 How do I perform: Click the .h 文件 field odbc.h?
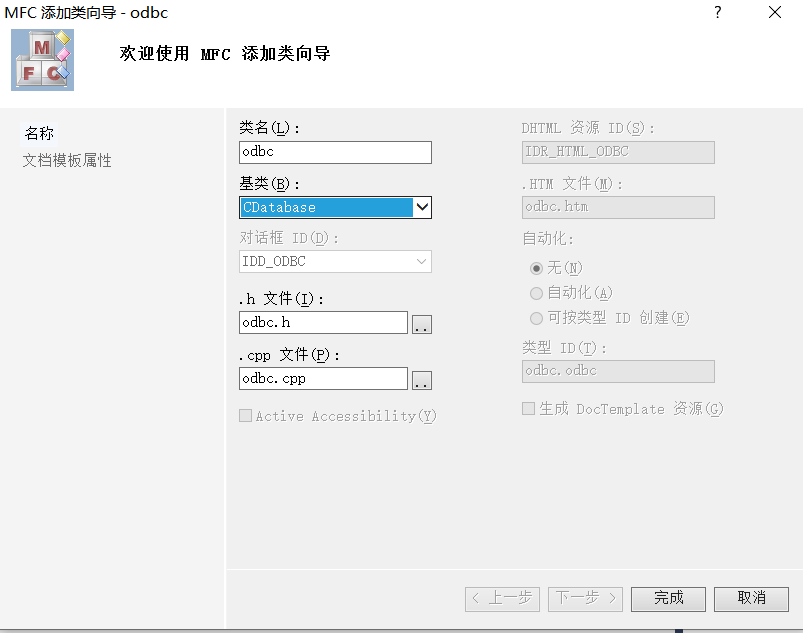(324, 323)
